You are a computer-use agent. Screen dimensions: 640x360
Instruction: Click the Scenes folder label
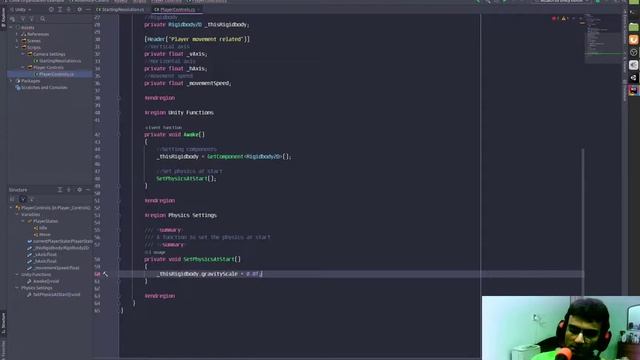click(x=33, y=41)
